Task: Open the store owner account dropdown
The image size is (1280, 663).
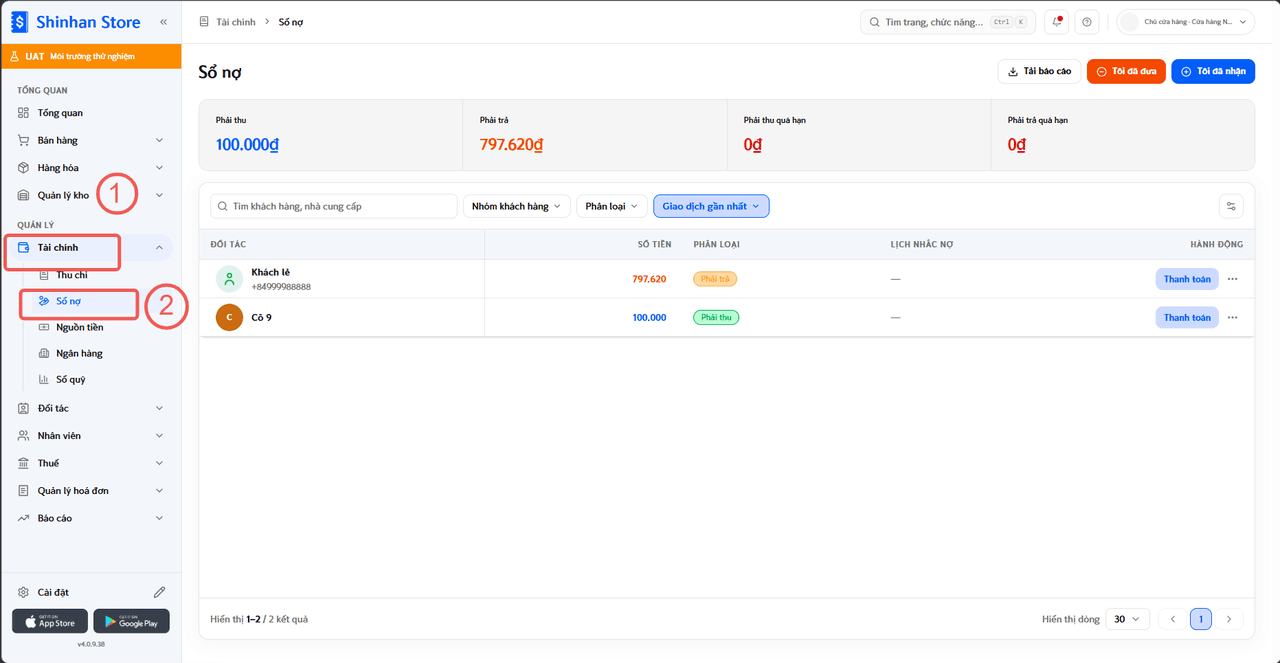Action: [x=1186, y=22]
